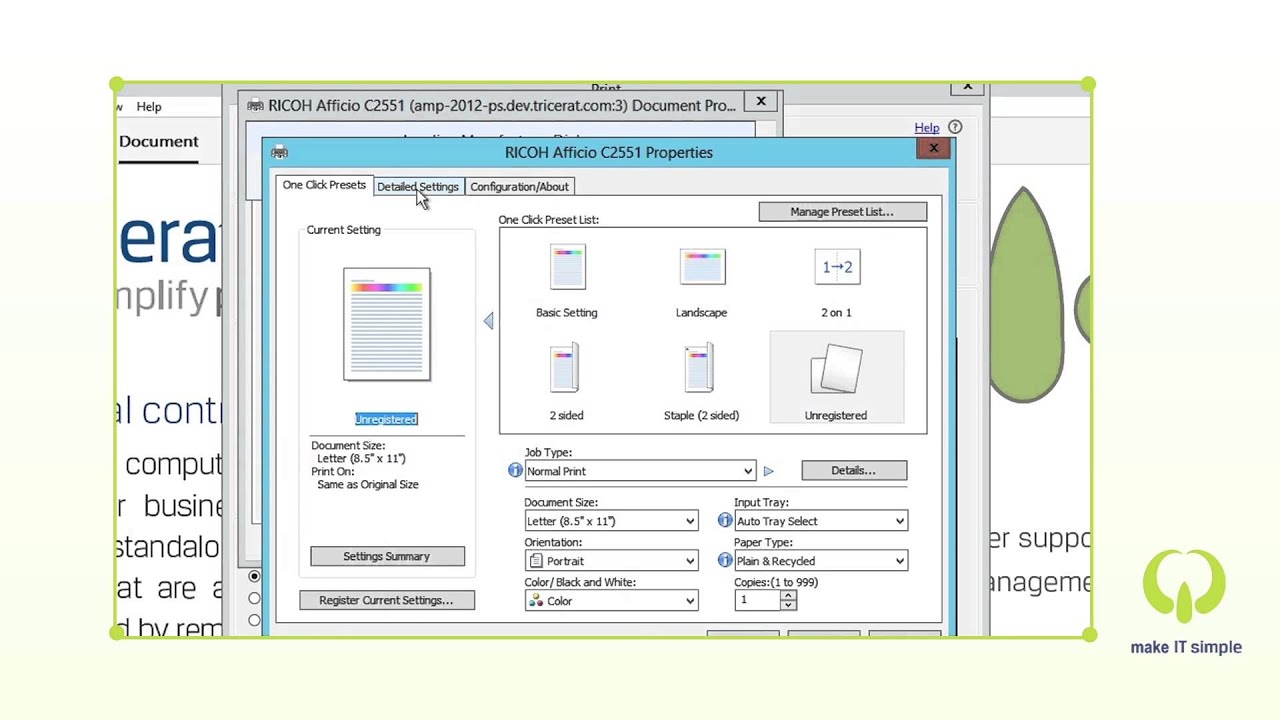Click Register Current Settings button
The width and height of the screenshot is (1280, 720).
click(x=386, y=600)
